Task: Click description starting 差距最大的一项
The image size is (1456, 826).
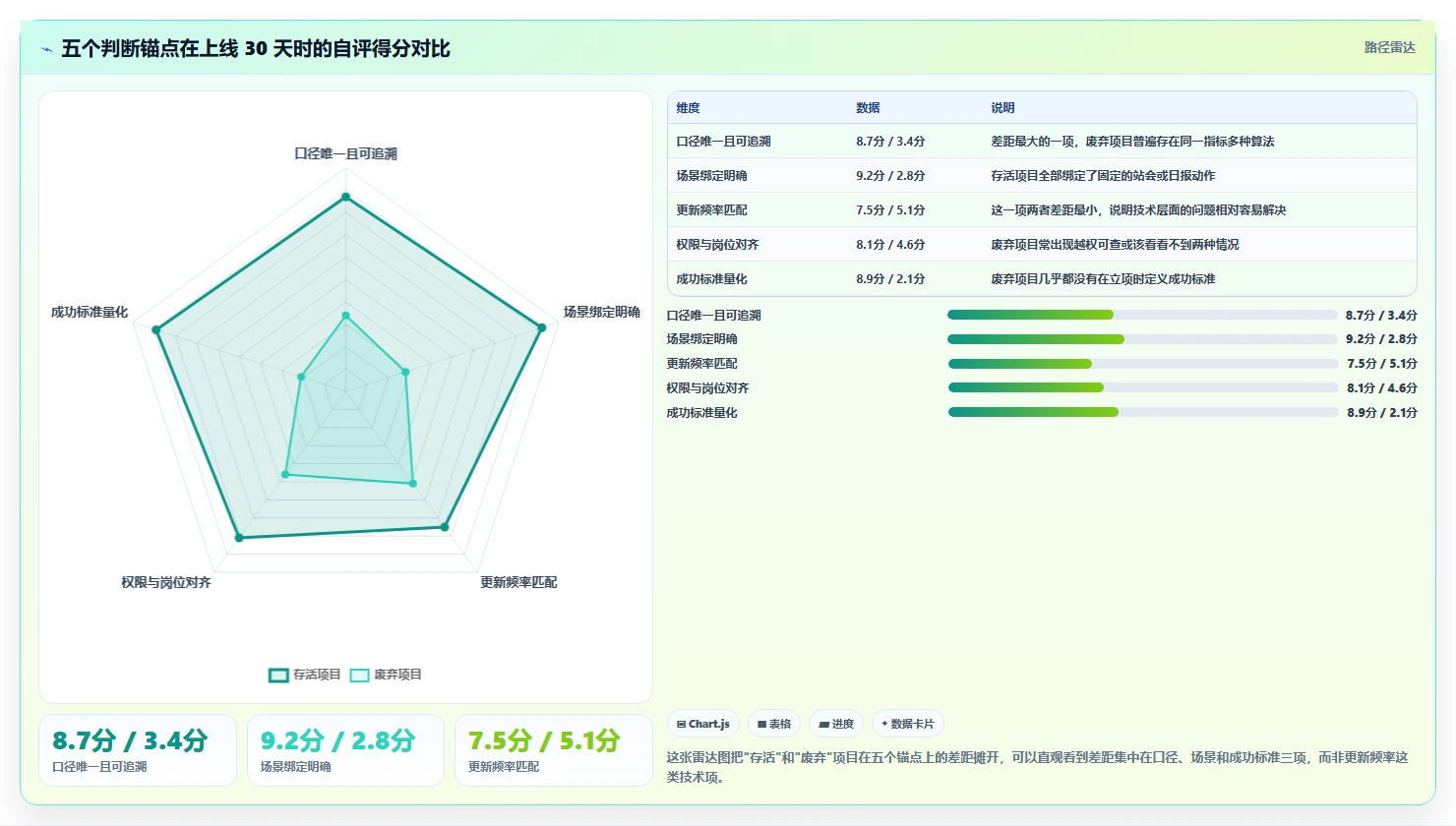Action: [x=1132, y=142]
